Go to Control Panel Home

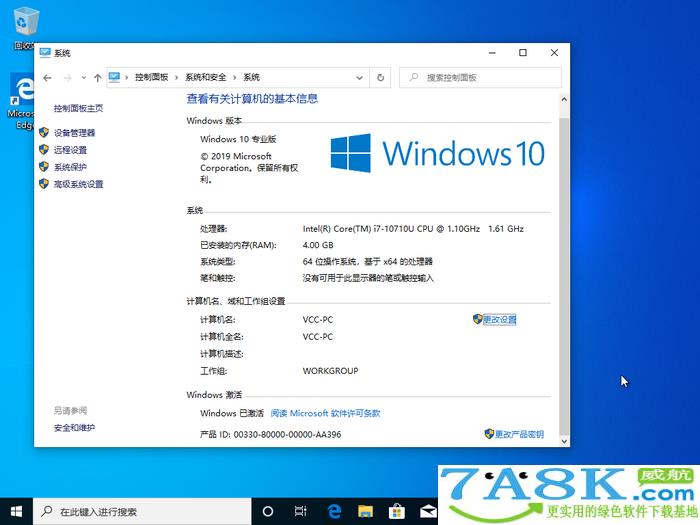click(x=78, y=108)
